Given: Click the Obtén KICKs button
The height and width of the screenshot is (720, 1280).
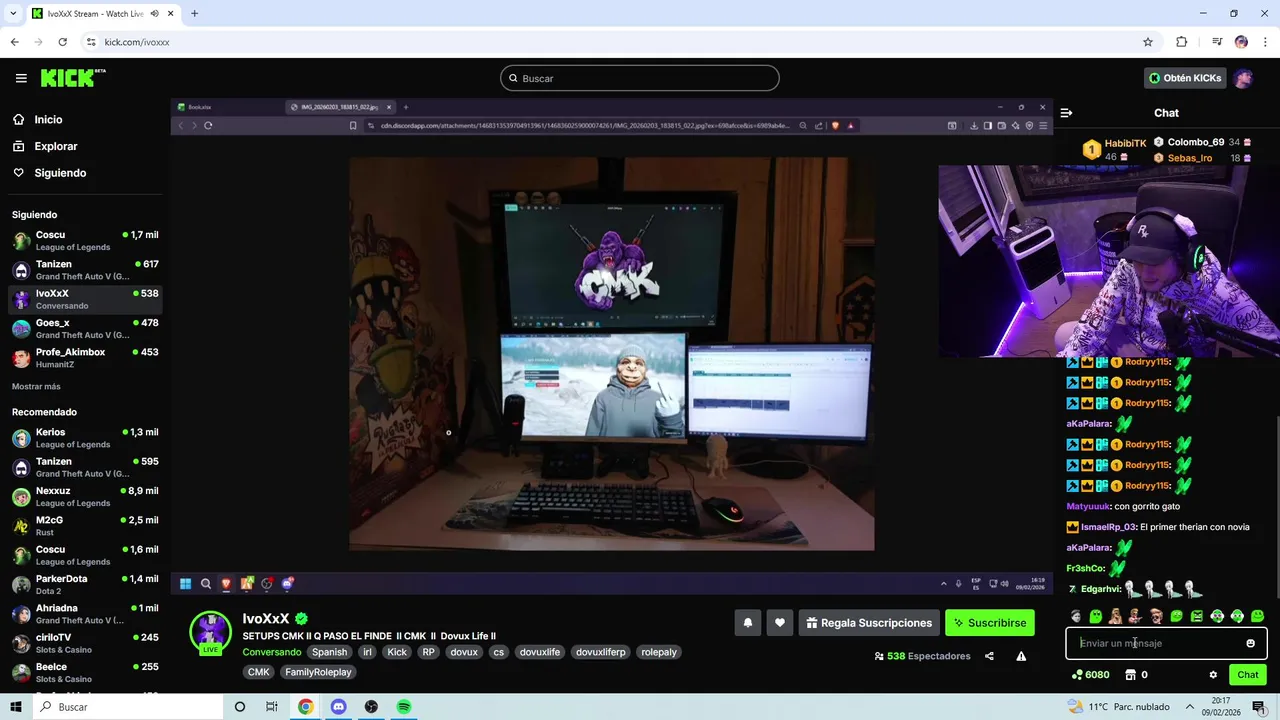Looking at the screenshot, I should (1185, 78).
